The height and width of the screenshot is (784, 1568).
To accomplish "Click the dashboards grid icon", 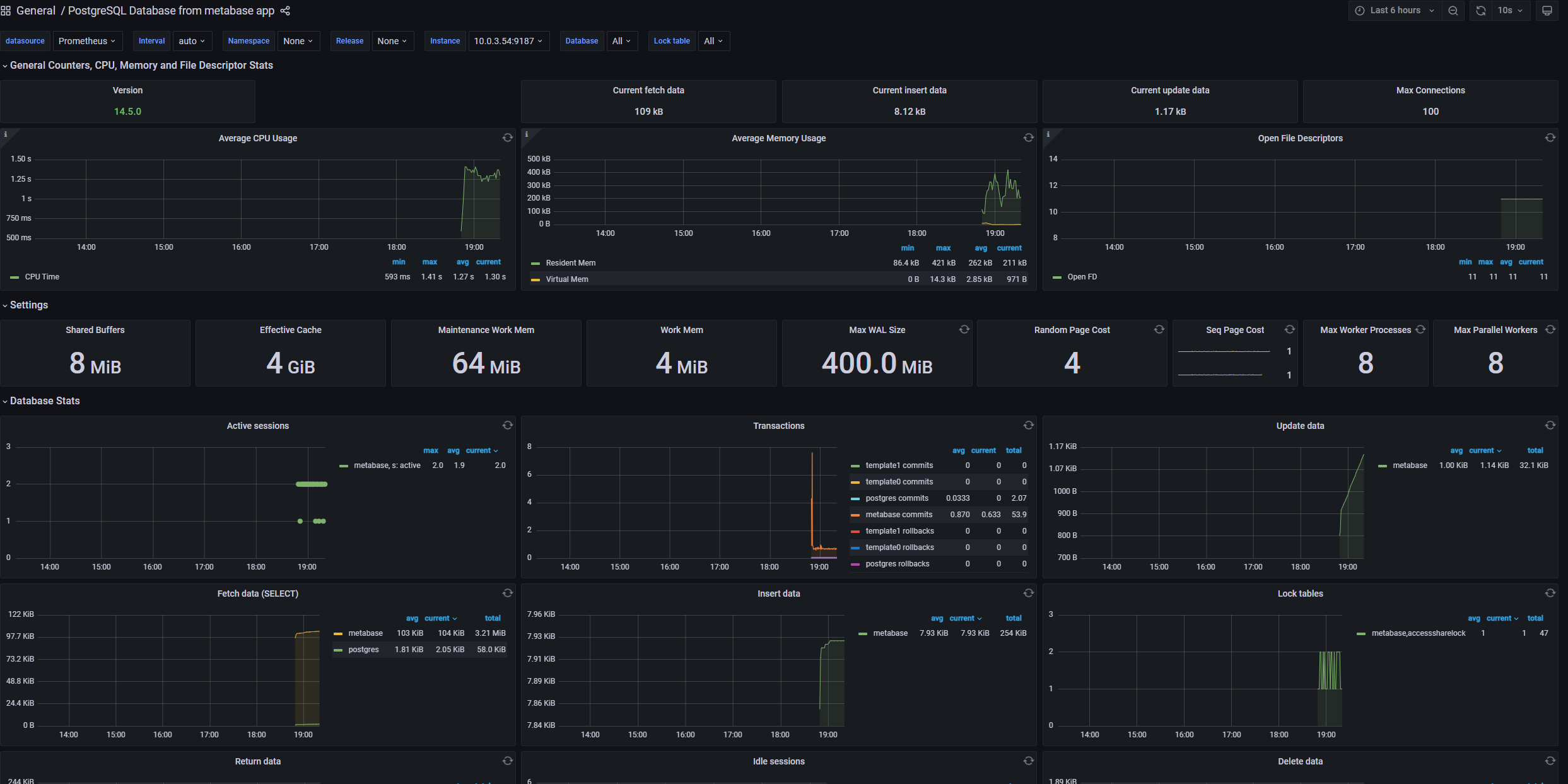I will click(x=6, y=11).
